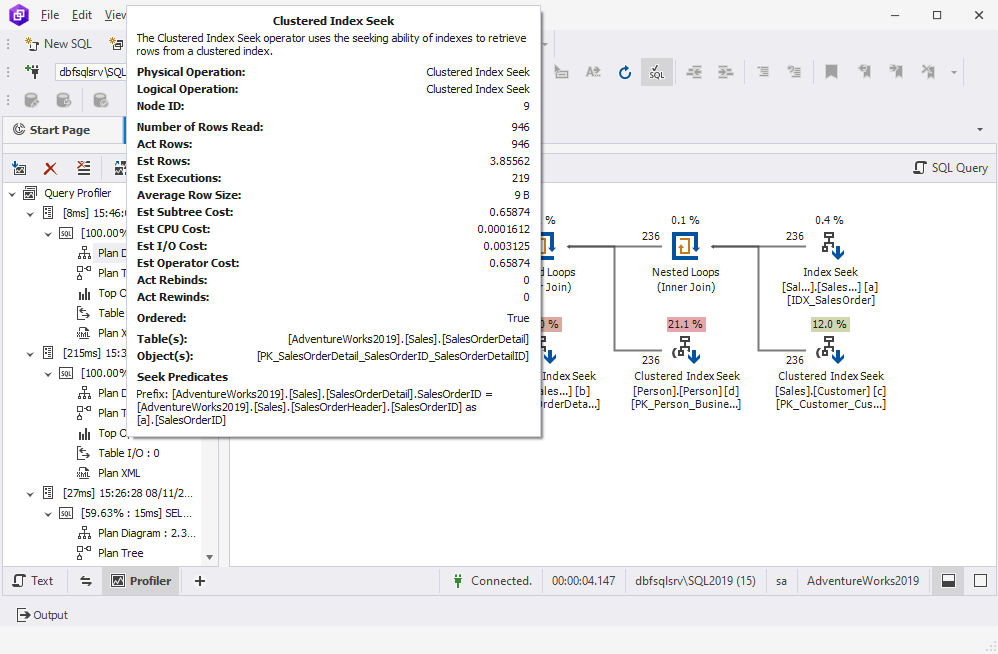Click the red X delete result icon
This screenshot has height=654, width=998.
[x=50, y=168]
